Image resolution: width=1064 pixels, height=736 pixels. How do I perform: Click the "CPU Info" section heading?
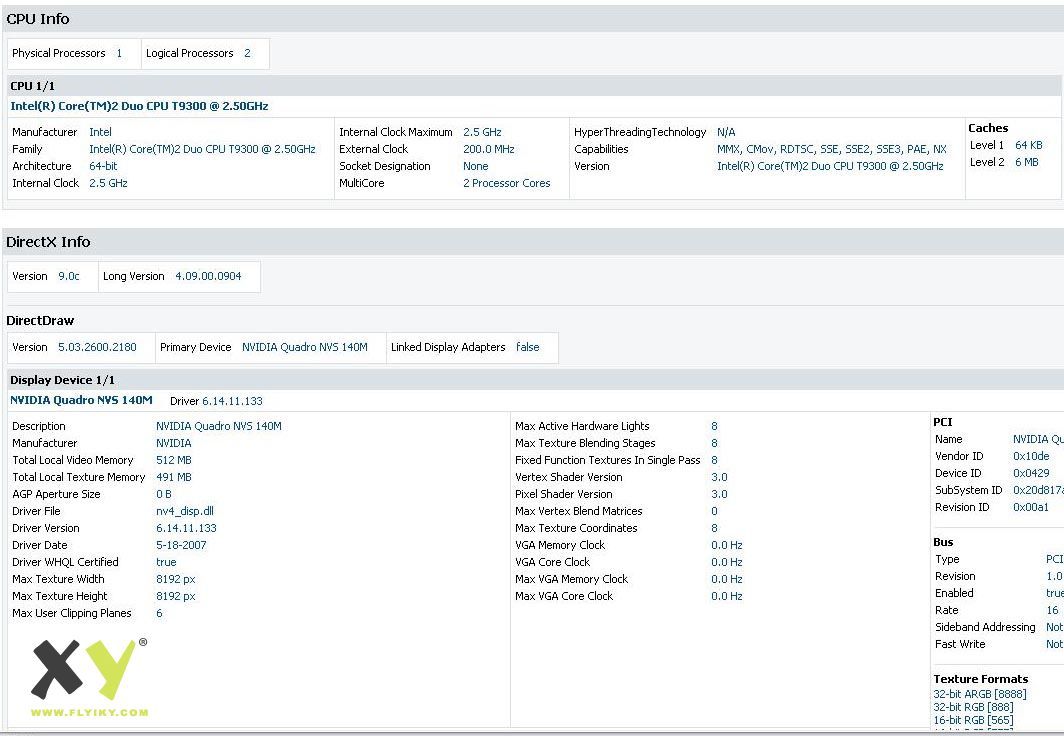(x=38, y=19)
